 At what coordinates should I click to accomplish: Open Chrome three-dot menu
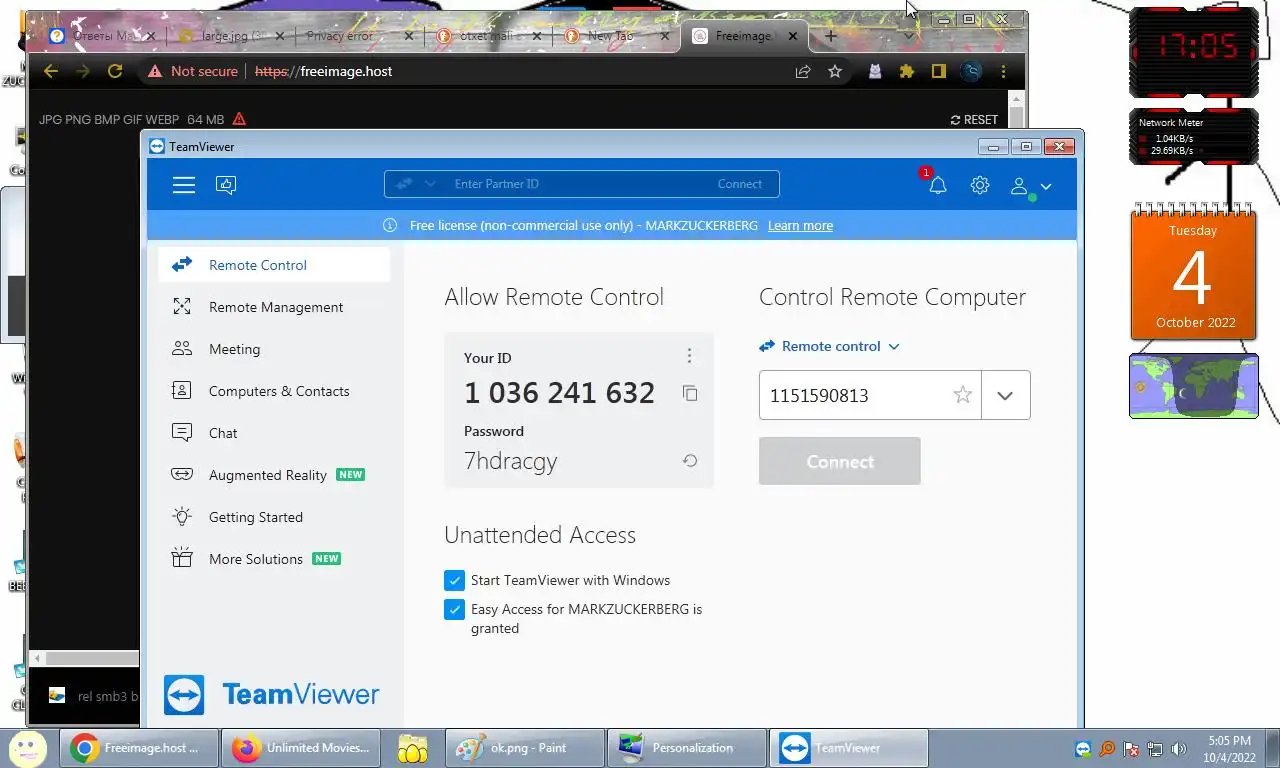[1003, 71]
